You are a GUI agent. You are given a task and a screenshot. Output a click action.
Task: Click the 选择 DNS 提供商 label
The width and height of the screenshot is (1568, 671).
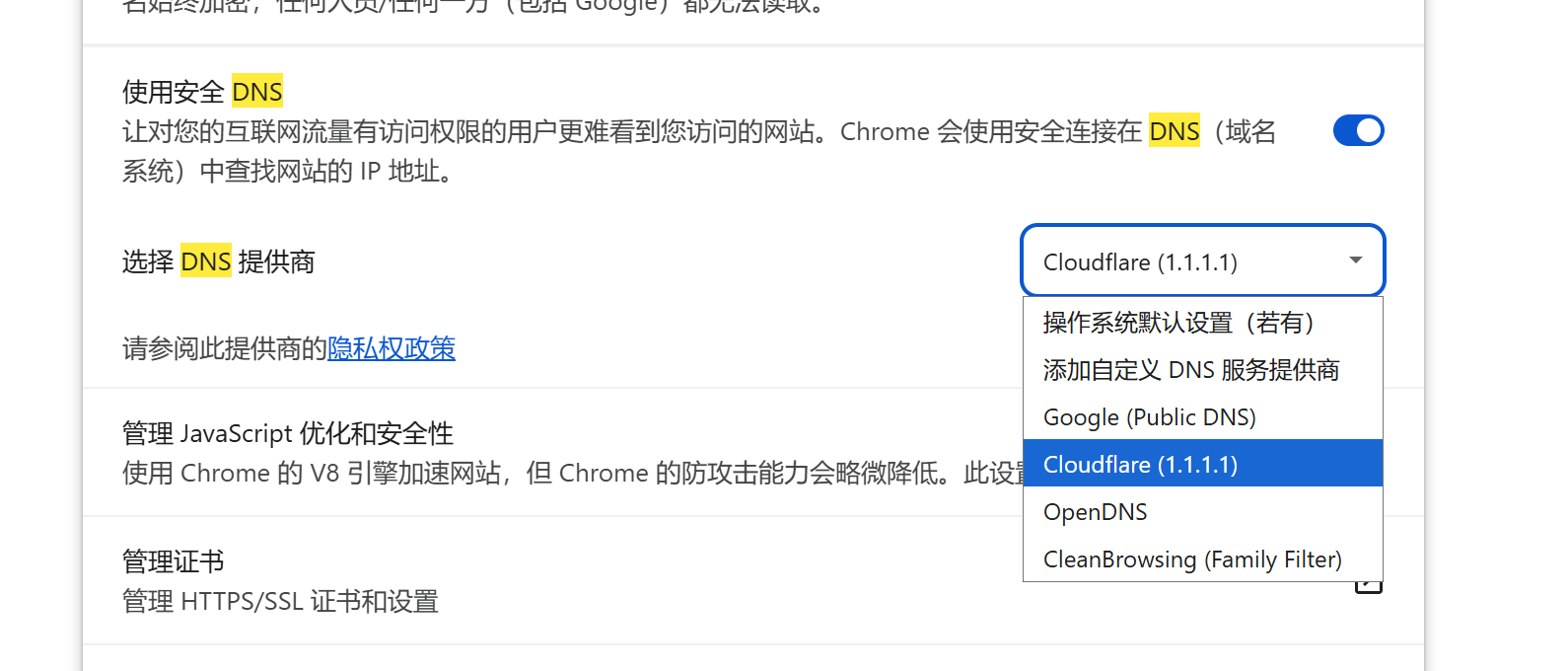(219, 261)
